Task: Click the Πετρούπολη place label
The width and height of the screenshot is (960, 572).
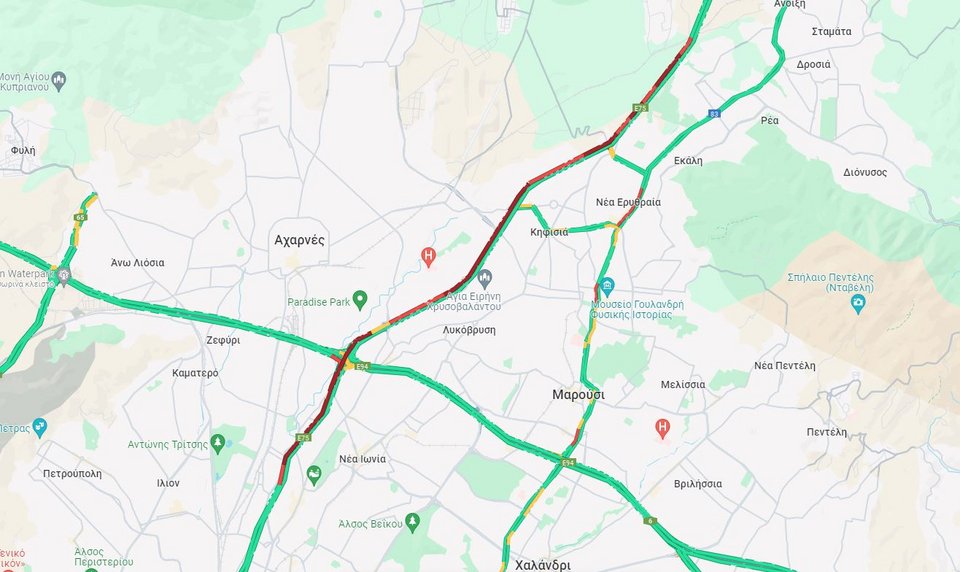Action: [x=72, y=473]
